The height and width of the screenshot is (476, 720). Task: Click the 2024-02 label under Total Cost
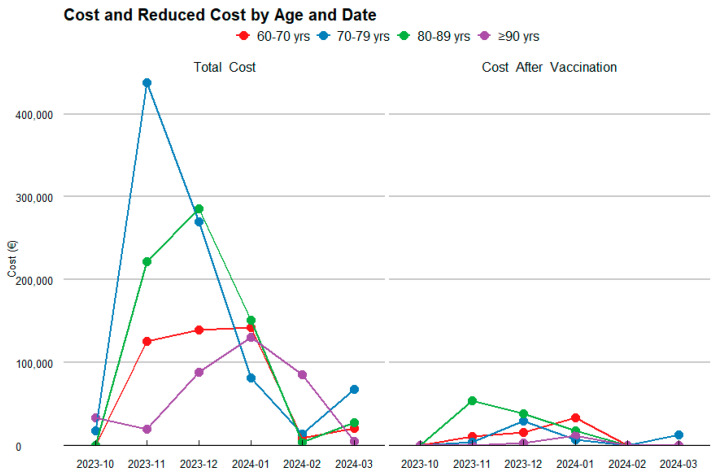[x=302, y=464]
